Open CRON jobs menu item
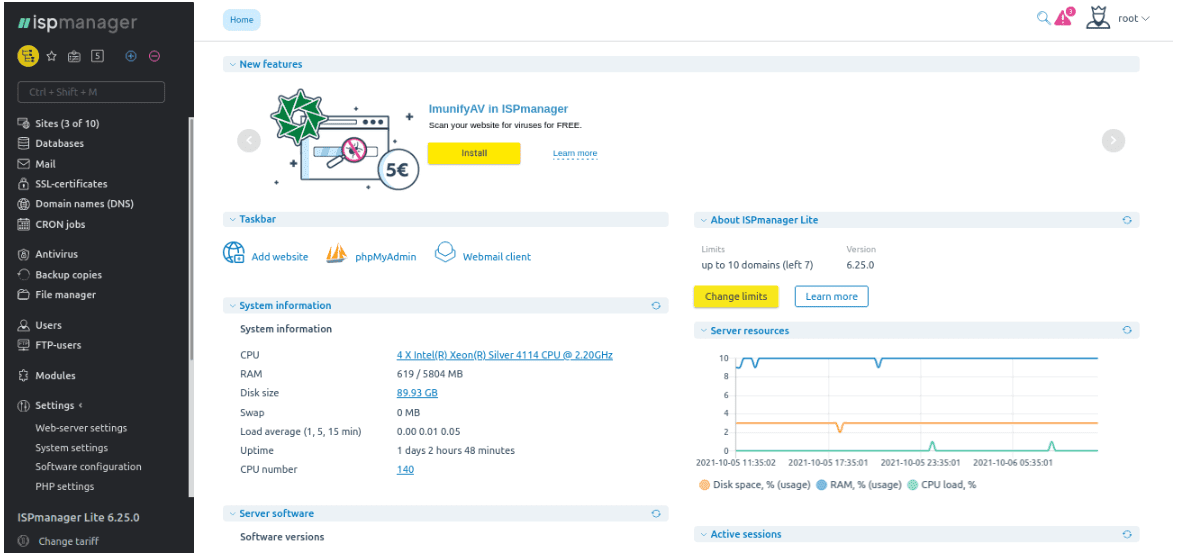The width and height of the screenshot is (1178, 558). (x=51, y=224)
